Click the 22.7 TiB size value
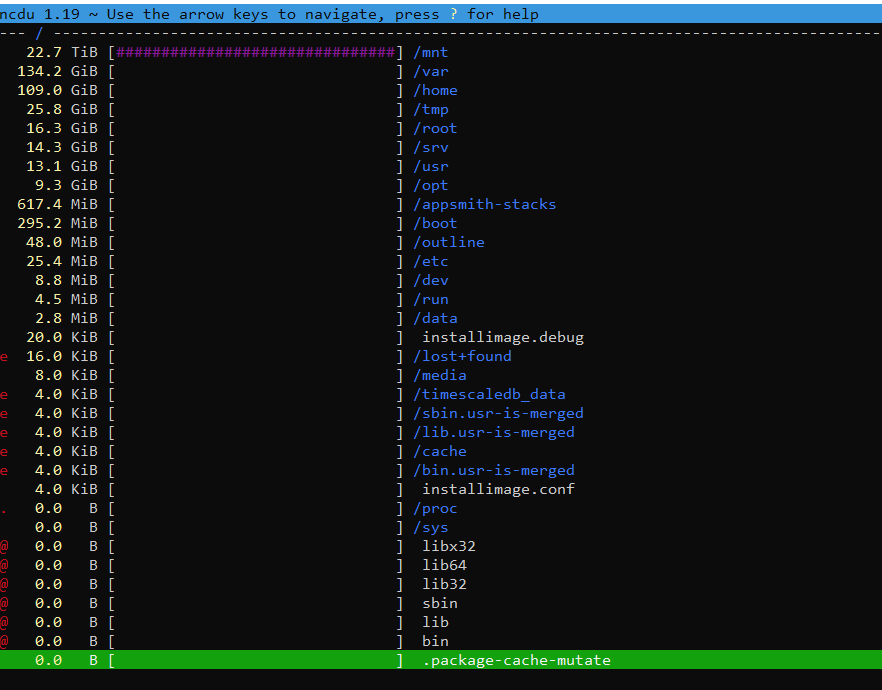This screenshot has height=690, width=882. [x=62, y=52]
